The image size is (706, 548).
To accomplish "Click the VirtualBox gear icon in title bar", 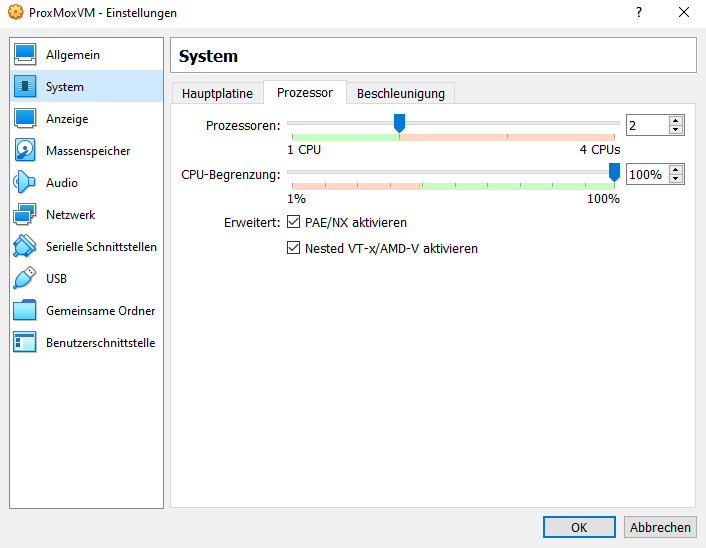I will tap(16, 12).
